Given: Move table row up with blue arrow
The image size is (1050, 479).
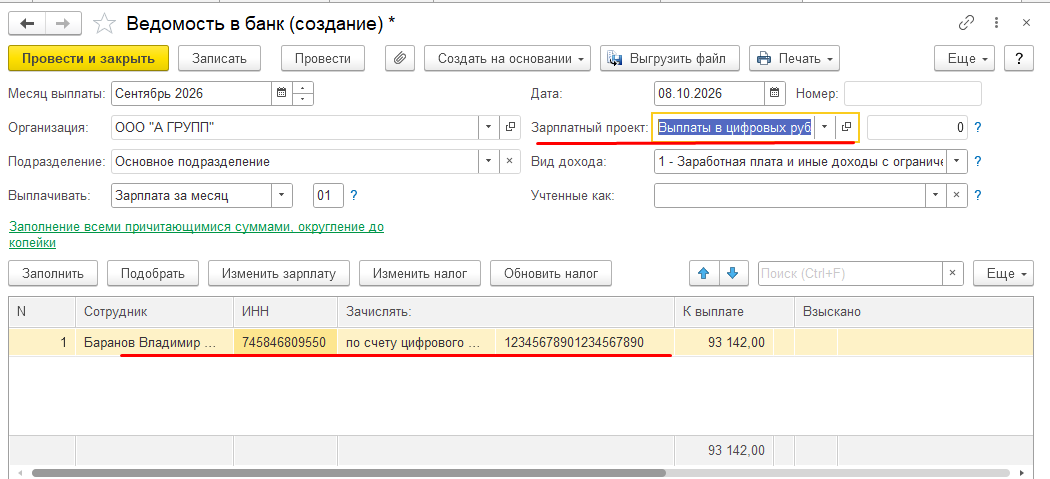Looking at the screenshot, I should click(703, 273).
